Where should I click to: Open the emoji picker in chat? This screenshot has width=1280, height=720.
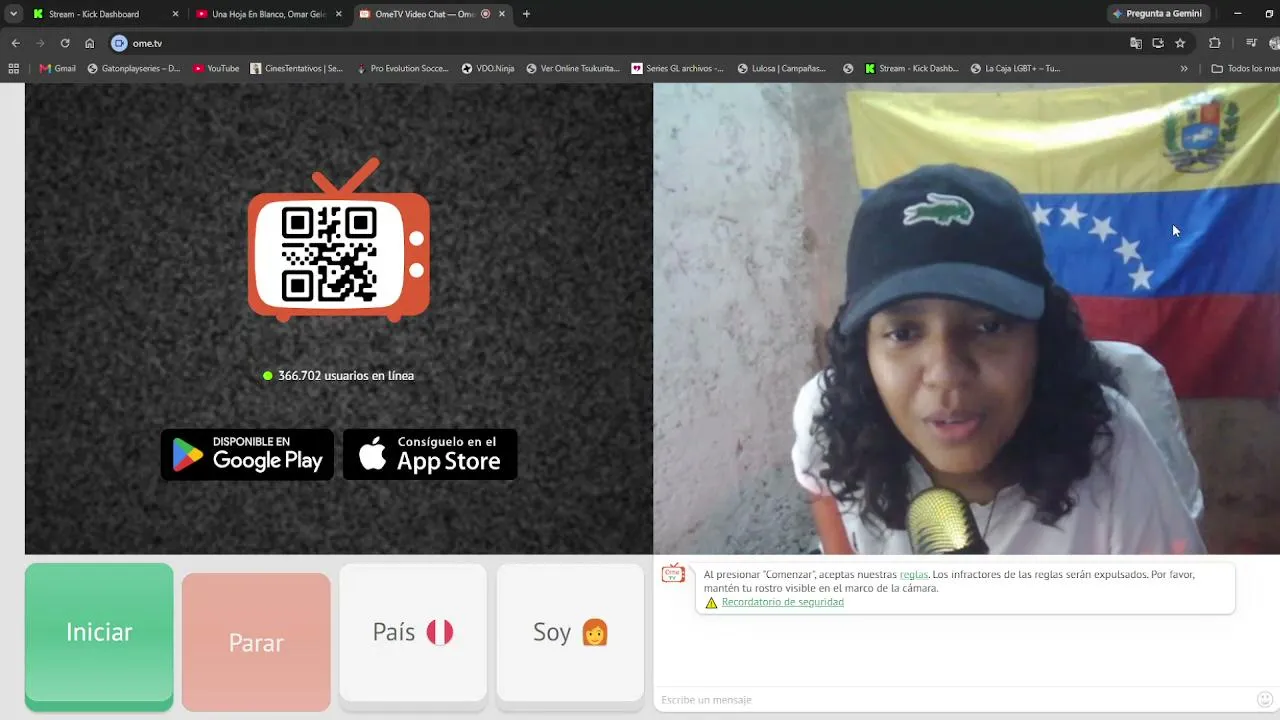coord(1265,699)
